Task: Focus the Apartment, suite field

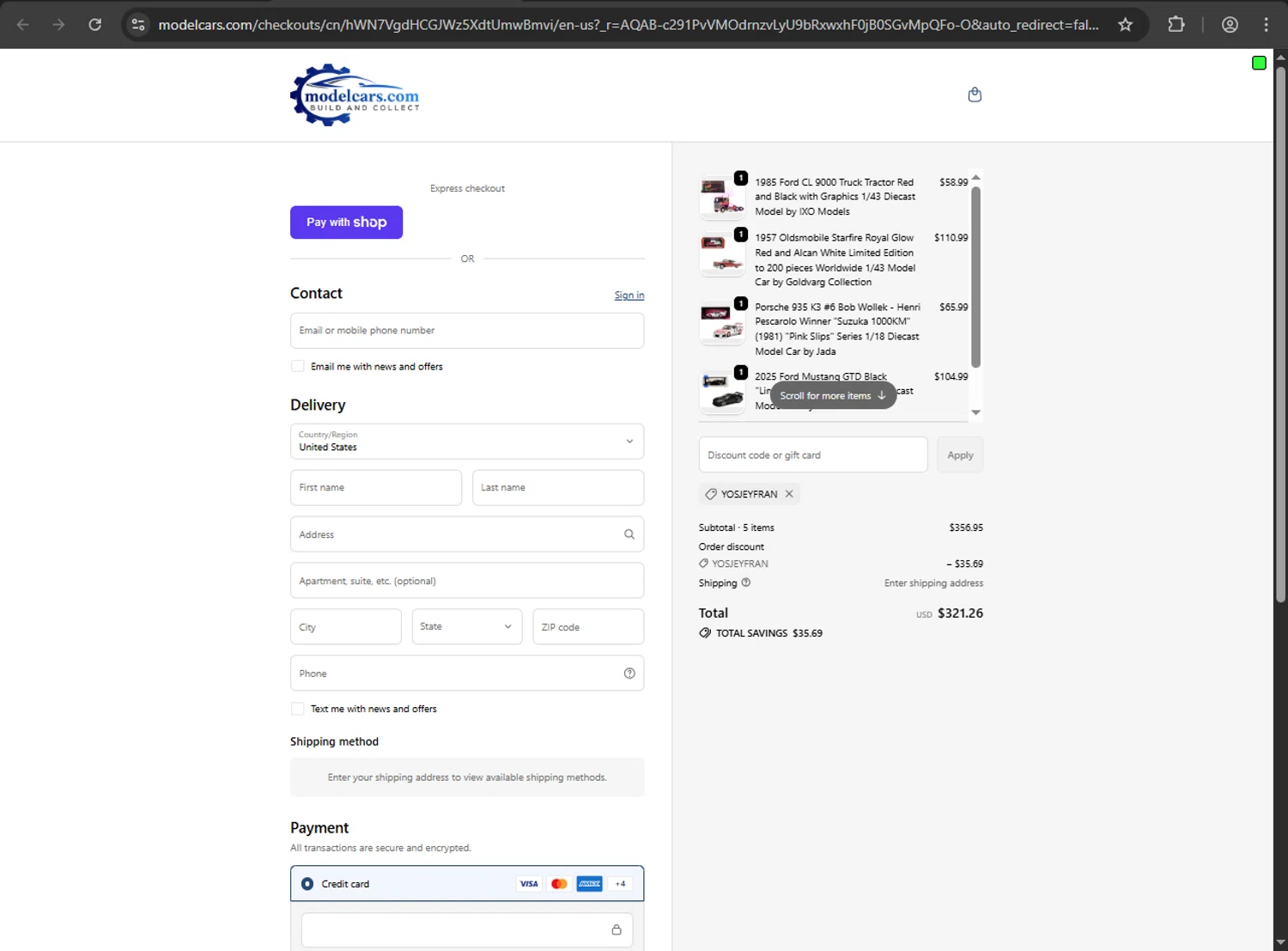Action: [x=467, y=581]
